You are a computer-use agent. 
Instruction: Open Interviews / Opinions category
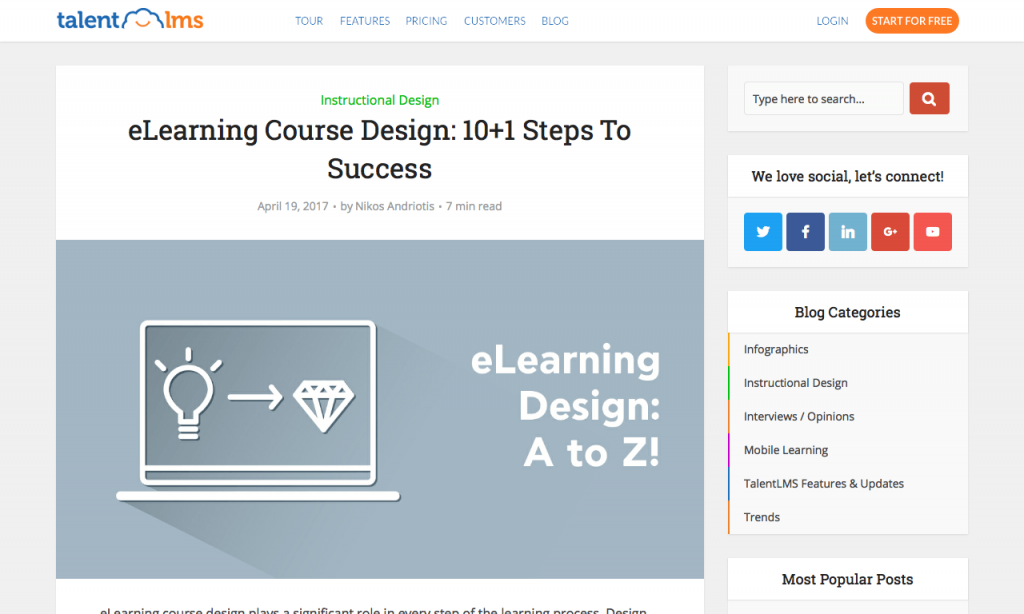point(798,416)
